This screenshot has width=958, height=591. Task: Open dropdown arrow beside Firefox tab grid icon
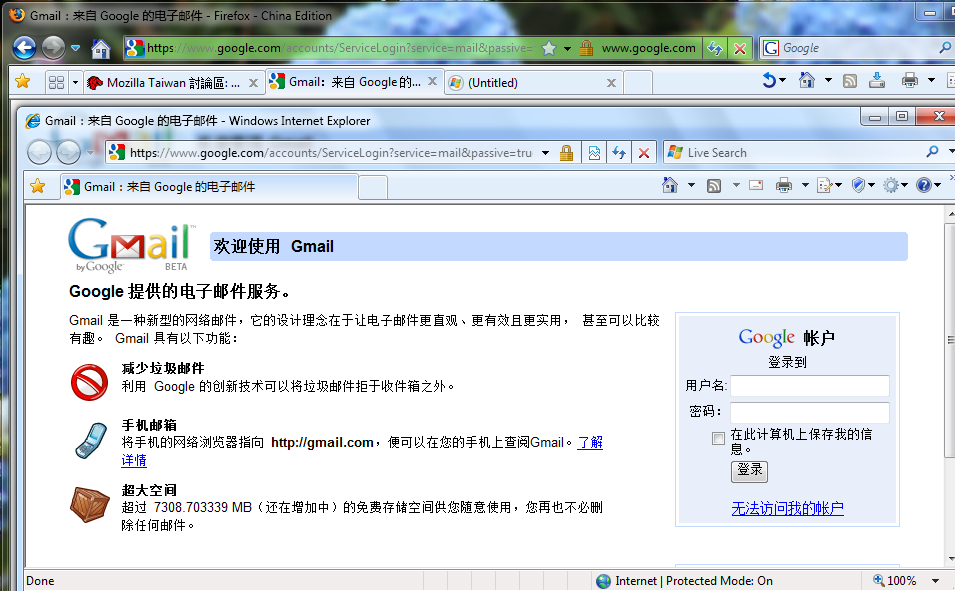click(75, 82)
